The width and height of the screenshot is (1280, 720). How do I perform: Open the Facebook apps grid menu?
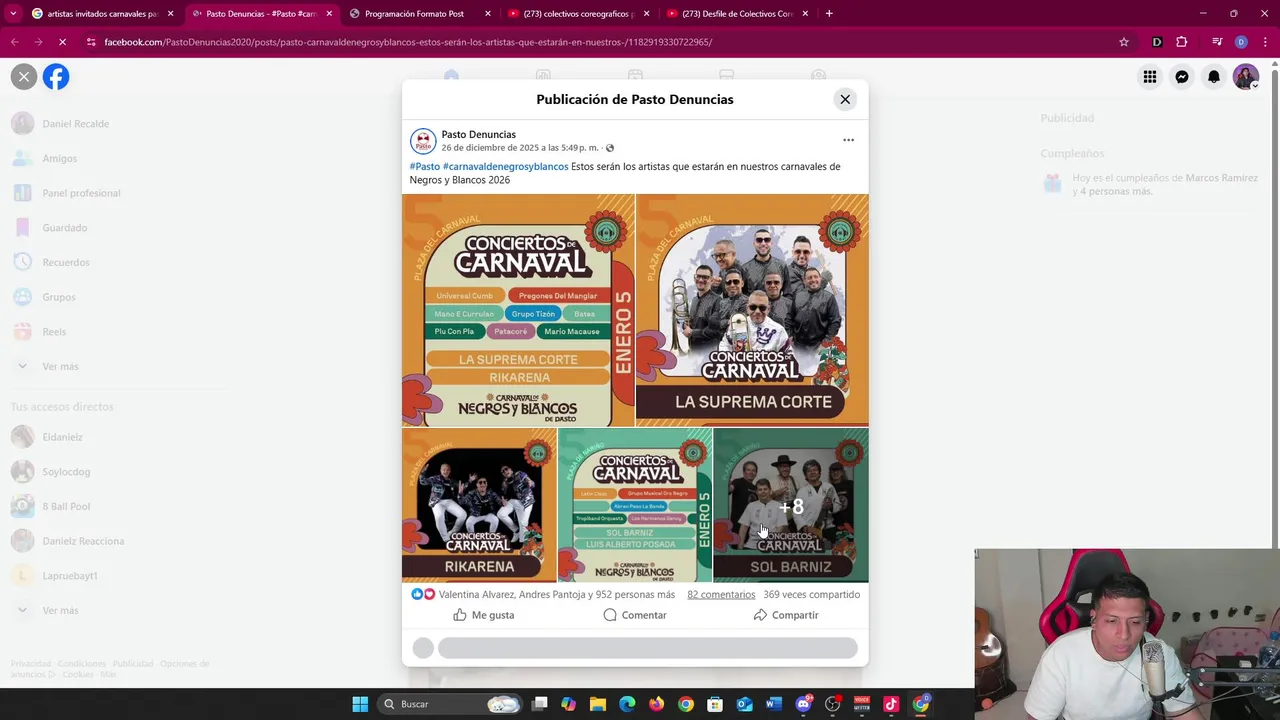tap(1150, 77)
